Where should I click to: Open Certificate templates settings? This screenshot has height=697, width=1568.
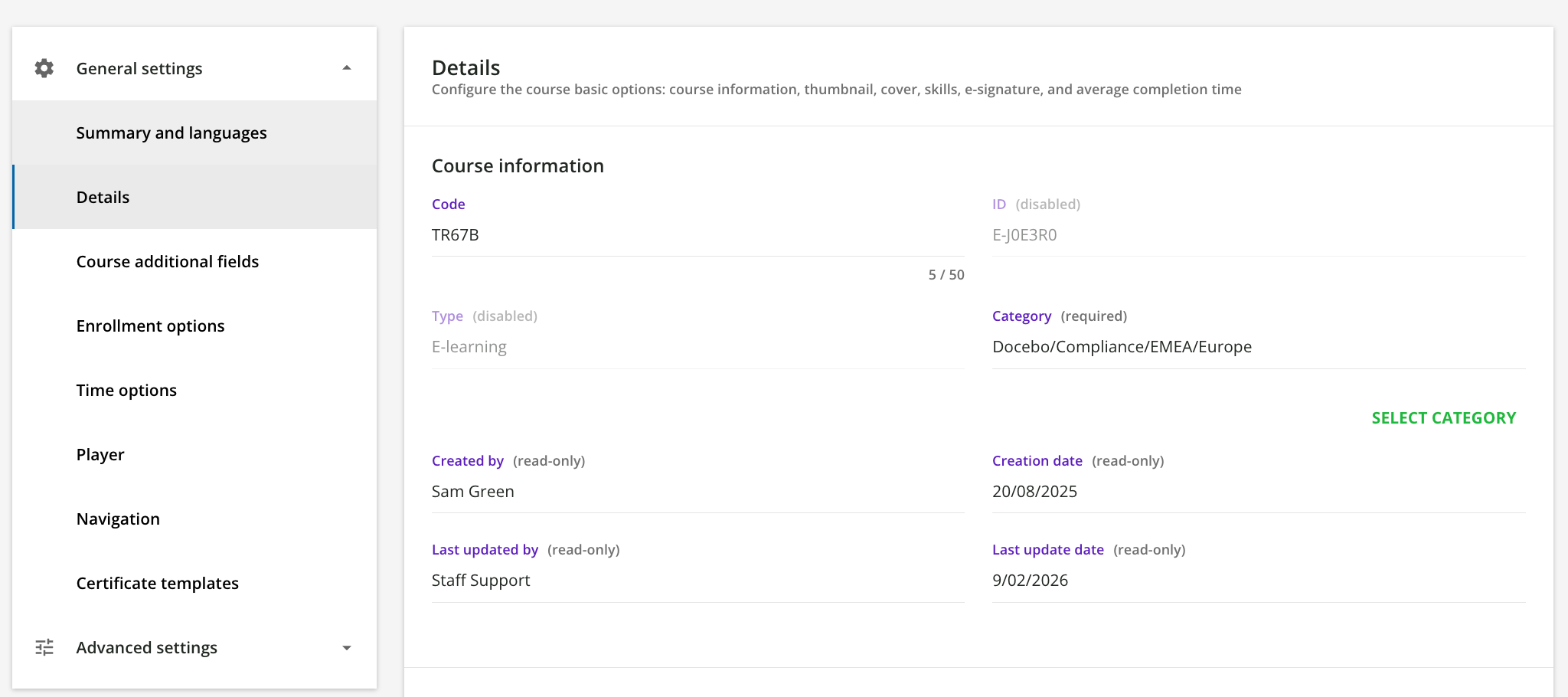pos(157,582)
